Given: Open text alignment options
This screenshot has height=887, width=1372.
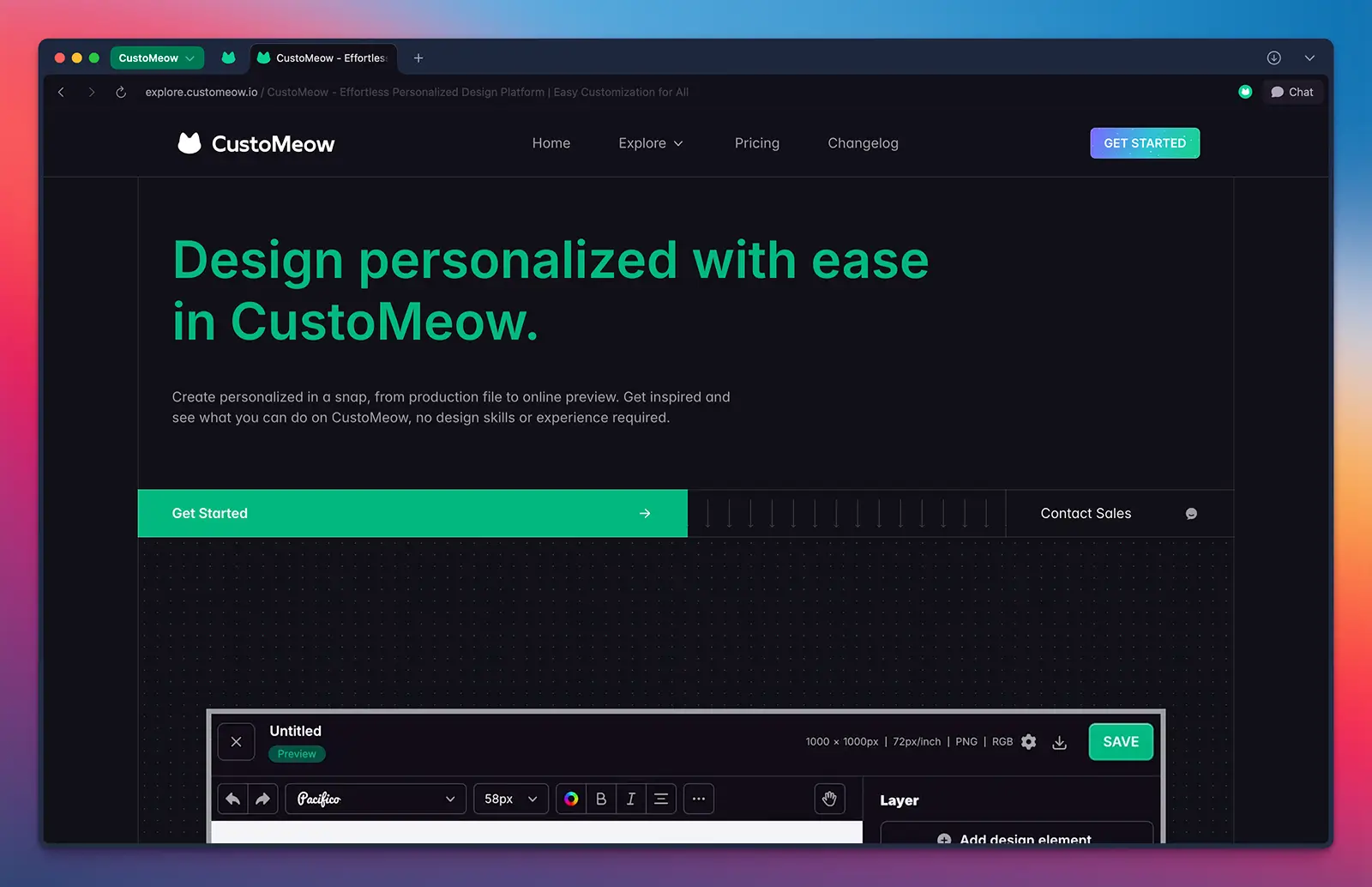Looking at the screenshot, I should pyautogui.click(x=661, y=799).
